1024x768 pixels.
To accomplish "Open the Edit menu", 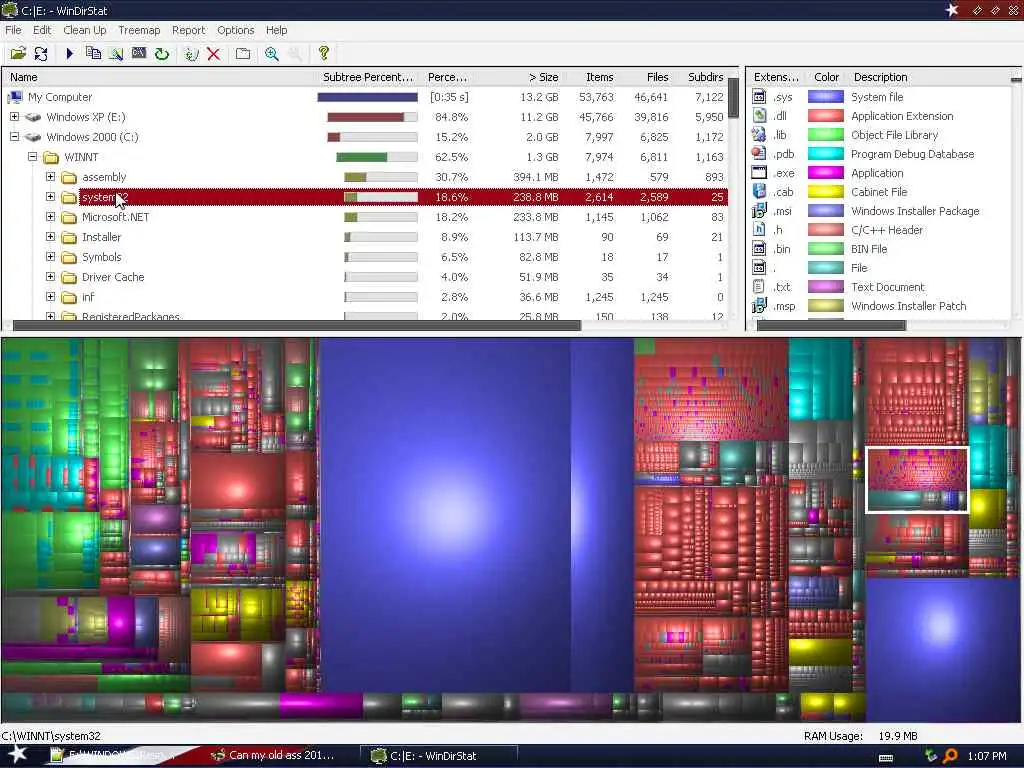I will [x=42, y=30].
